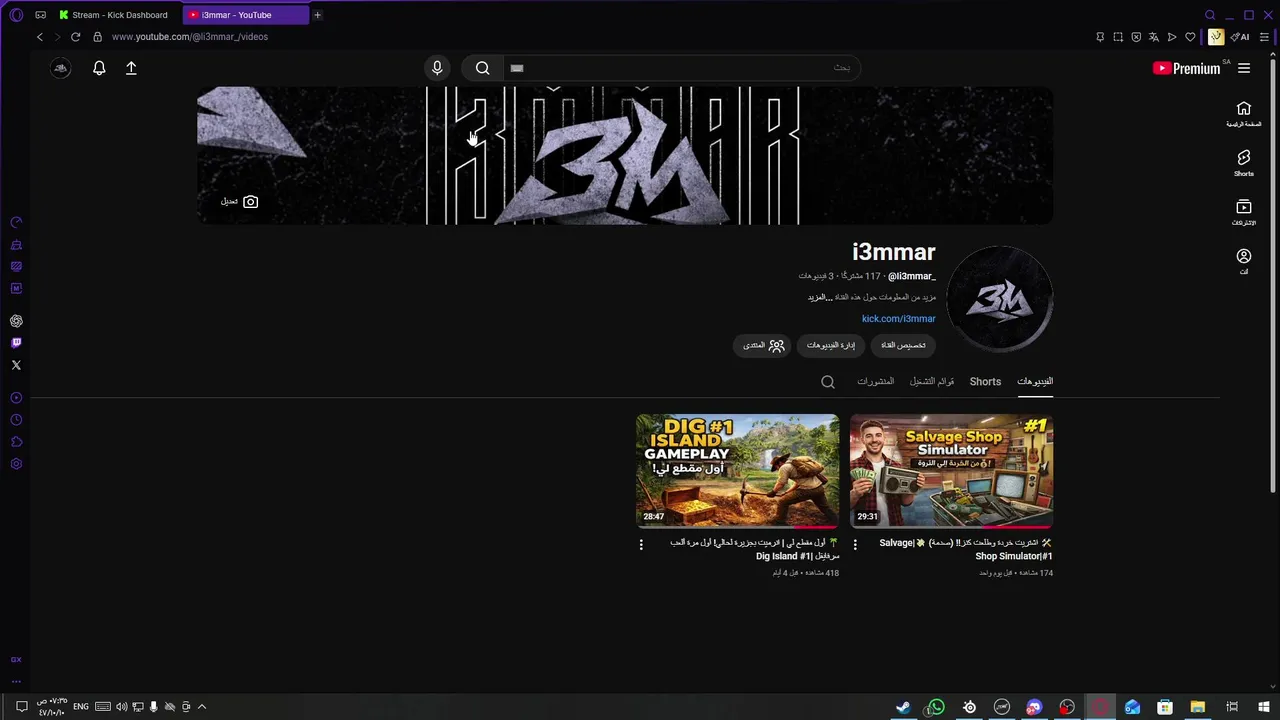Open Home in YouTube side rail

pos(1244,114)
